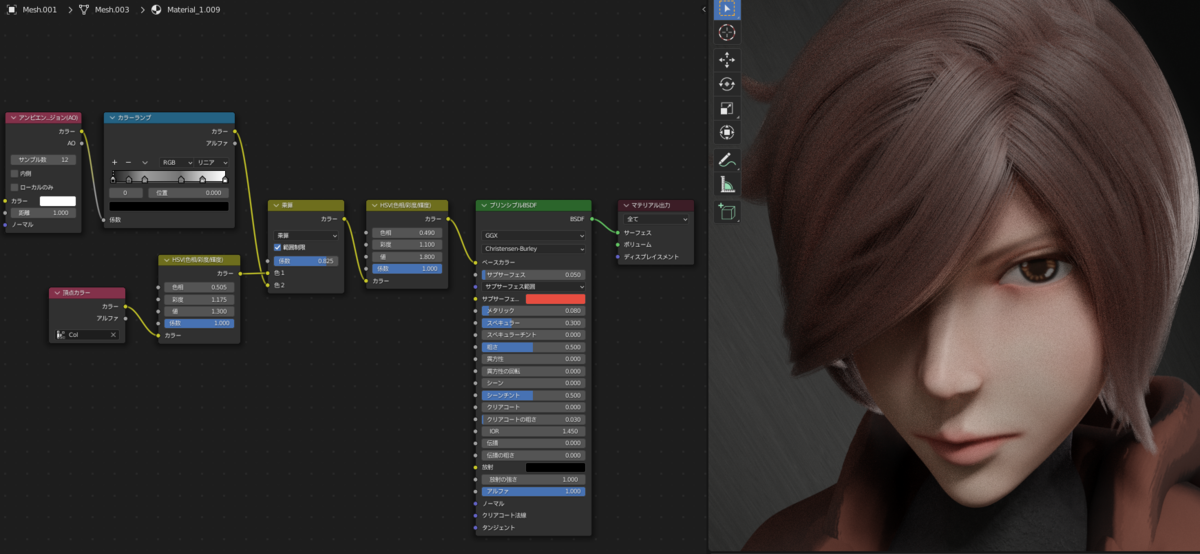
Task: Select the Add Cube tool
Action: (727, 211)
